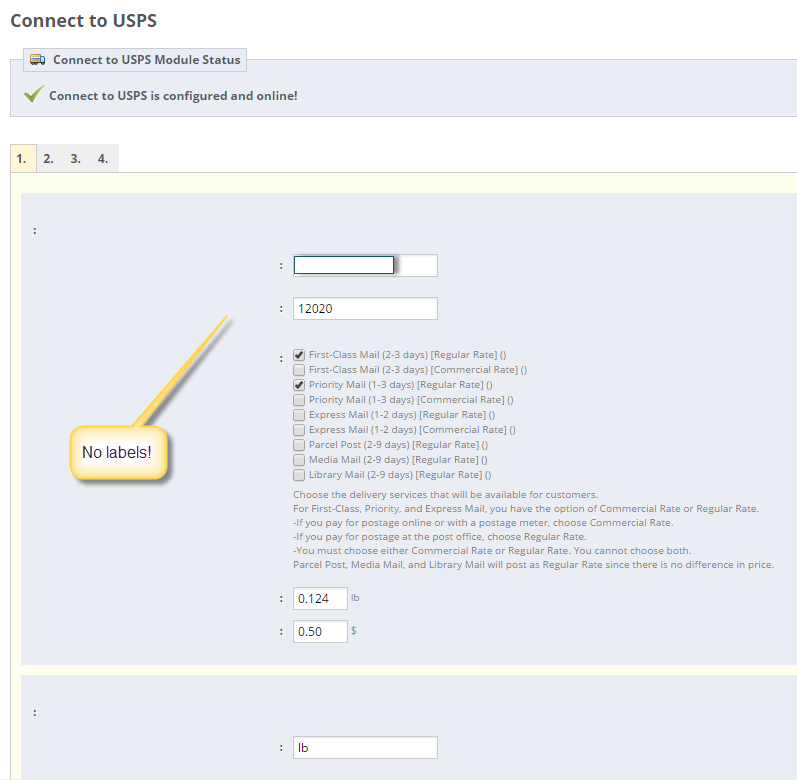The image size is (797, 780).
Task: Enable First-Class Mail Commercial Rate checkbox
Action: click(299, 370)
